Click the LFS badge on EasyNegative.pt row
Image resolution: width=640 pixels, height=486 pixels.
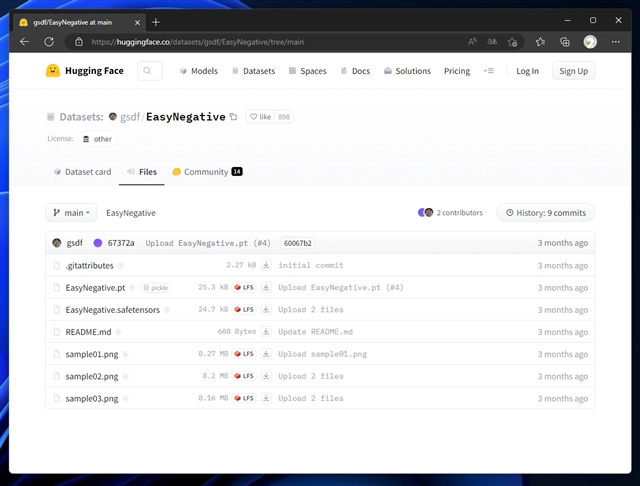tap(244, 287)
